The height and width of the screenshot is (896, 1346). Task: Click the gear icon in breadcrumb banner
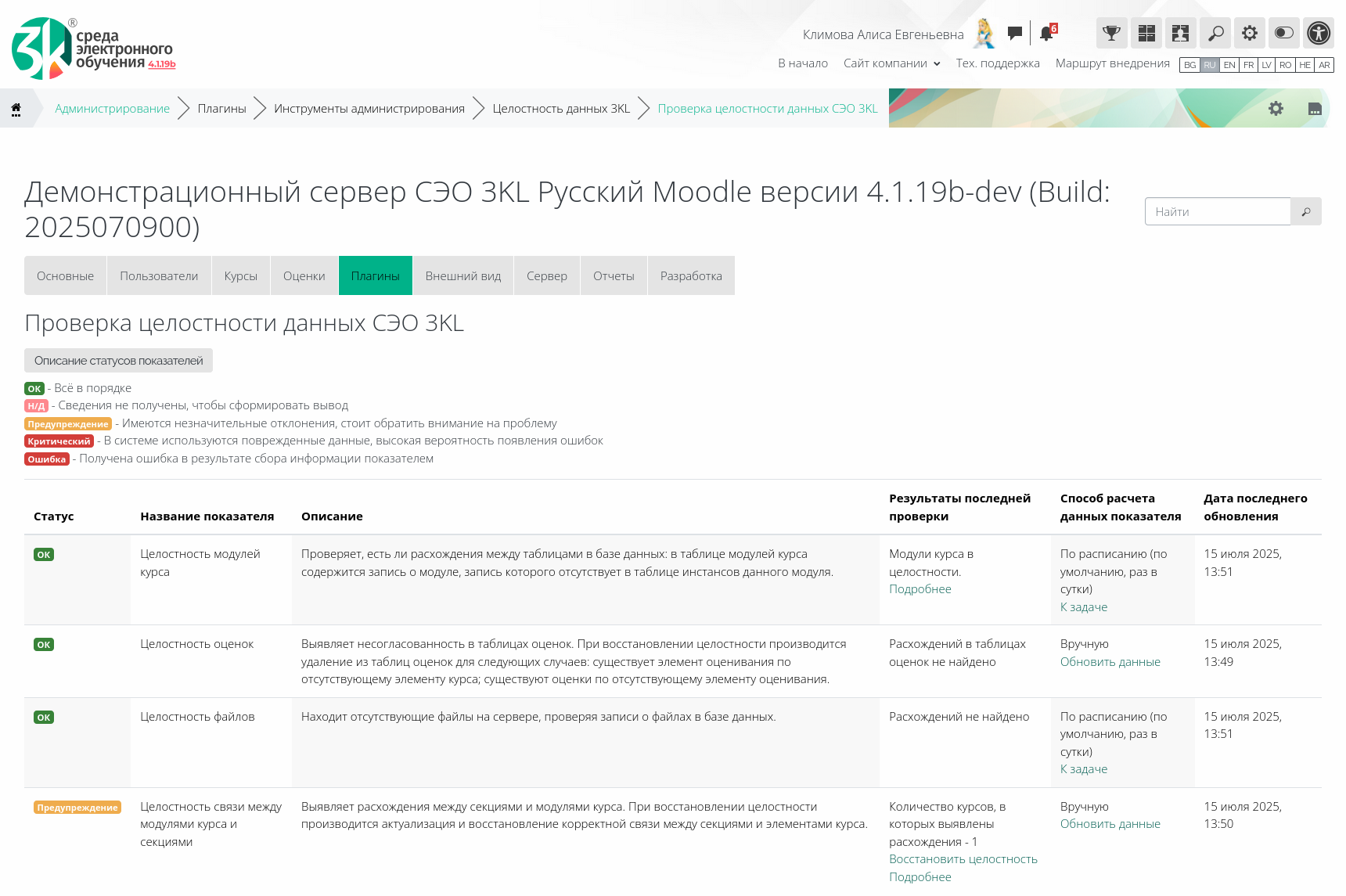[1276, 109]
